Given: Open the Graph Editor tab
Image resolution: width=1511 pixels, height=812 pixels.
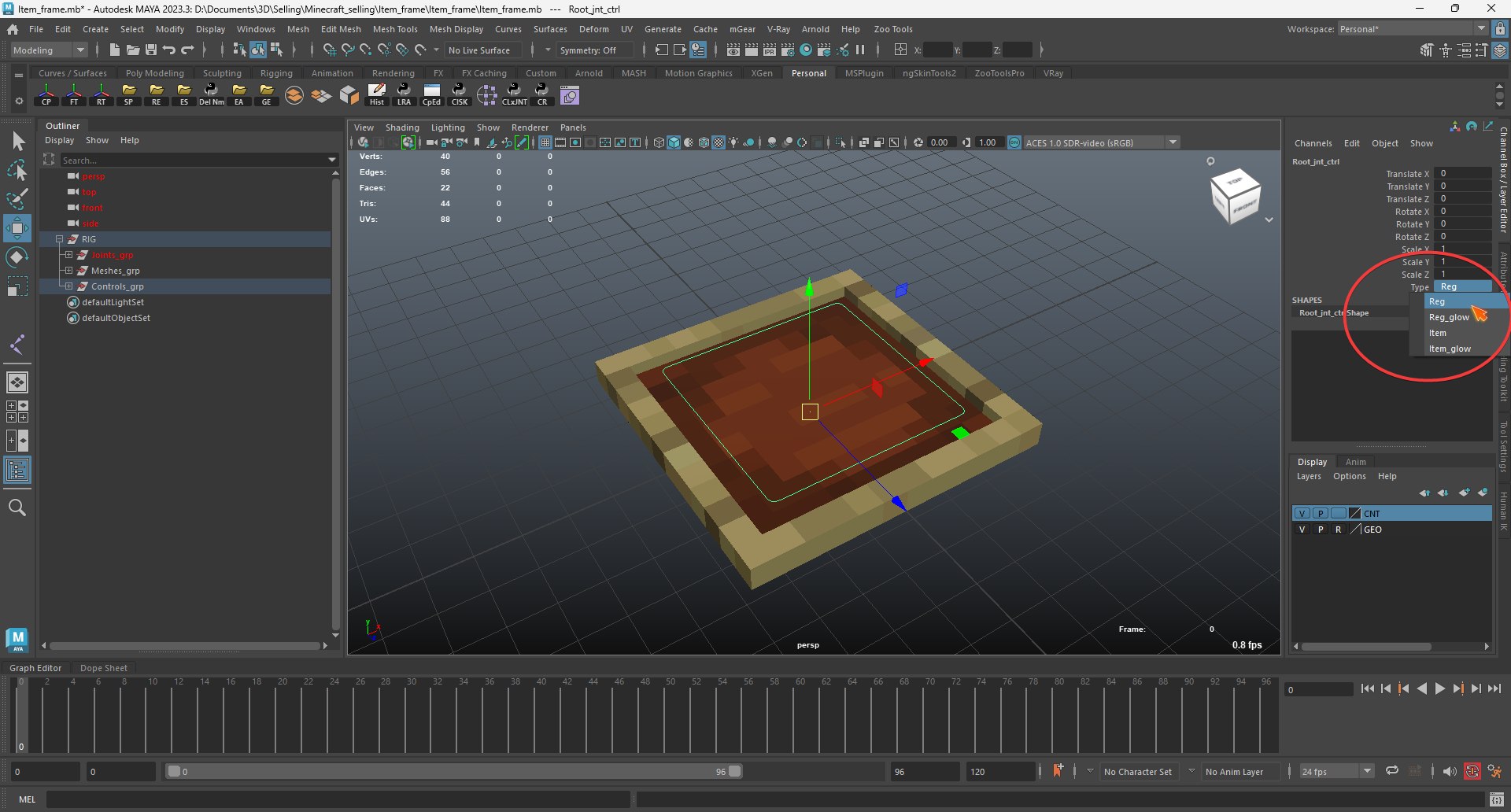Looking at the screenshot, I should click(x=35, y=668).
